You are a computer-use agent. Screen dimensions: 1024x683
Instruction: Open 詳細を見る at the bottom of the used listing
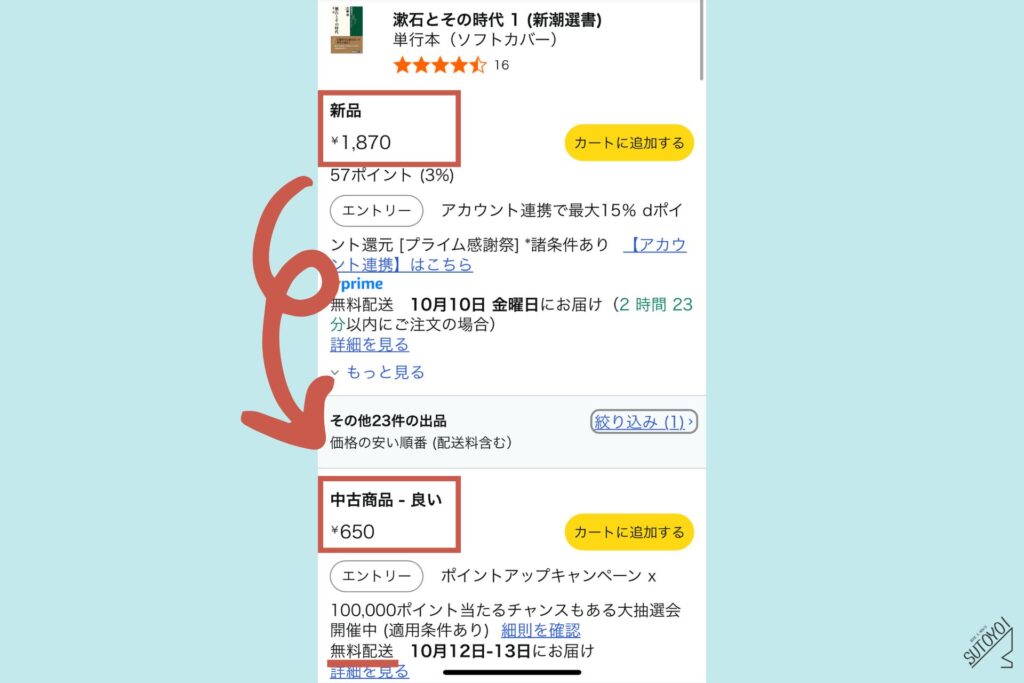(370, 672)
